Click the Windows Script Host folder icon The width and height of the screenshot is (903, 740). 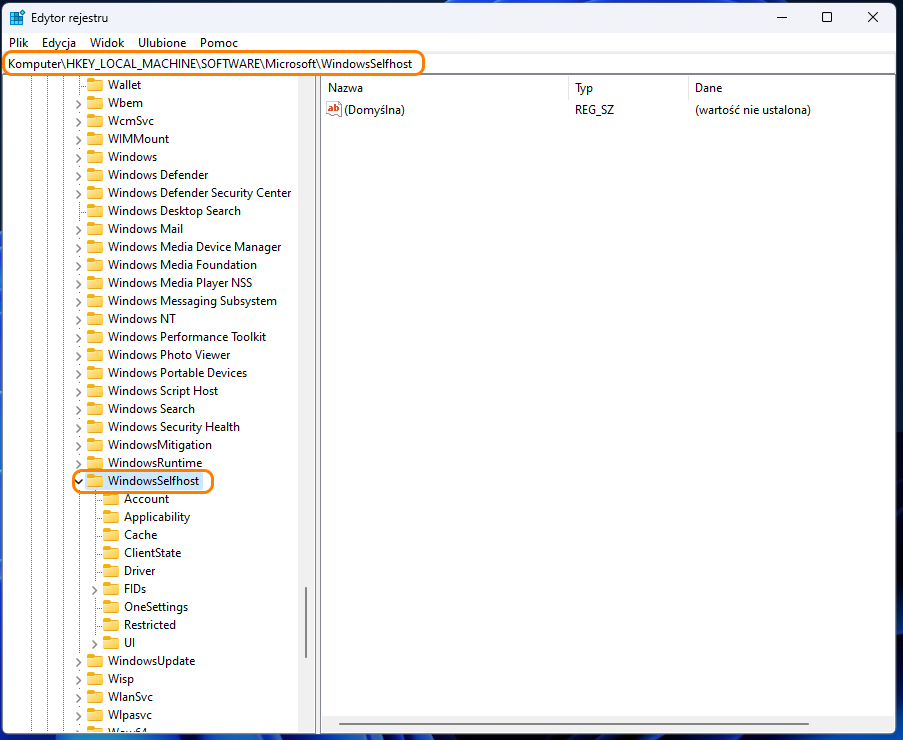point(94,390)
